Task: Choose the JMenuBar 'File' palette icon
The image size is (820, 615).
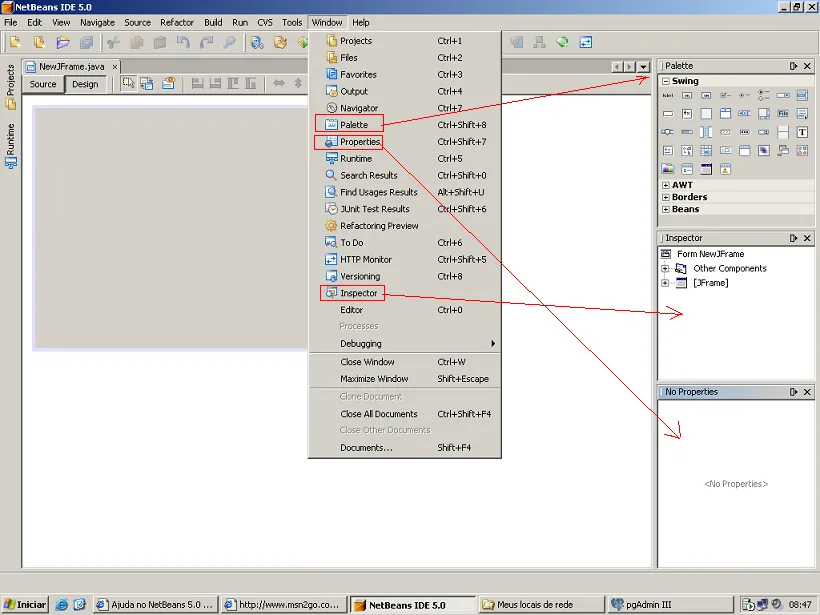Action: pyautogui.click(x=783, y=114)
